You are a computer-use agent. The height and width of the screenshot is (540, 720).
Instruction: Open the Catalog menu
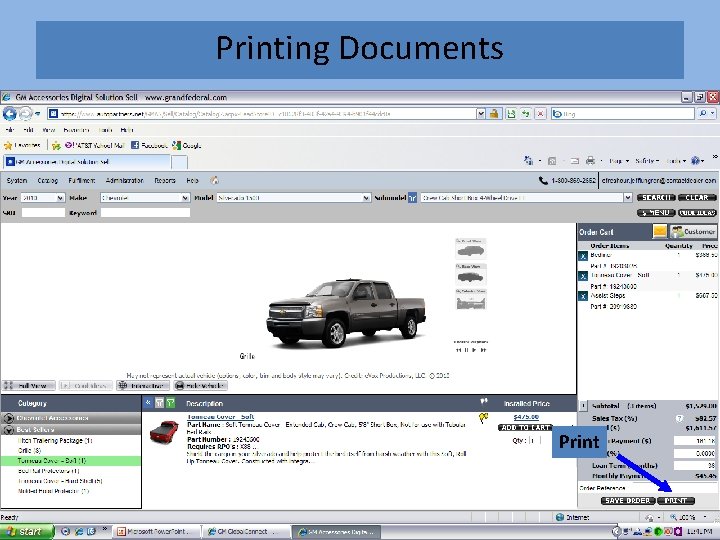[48, 181]
